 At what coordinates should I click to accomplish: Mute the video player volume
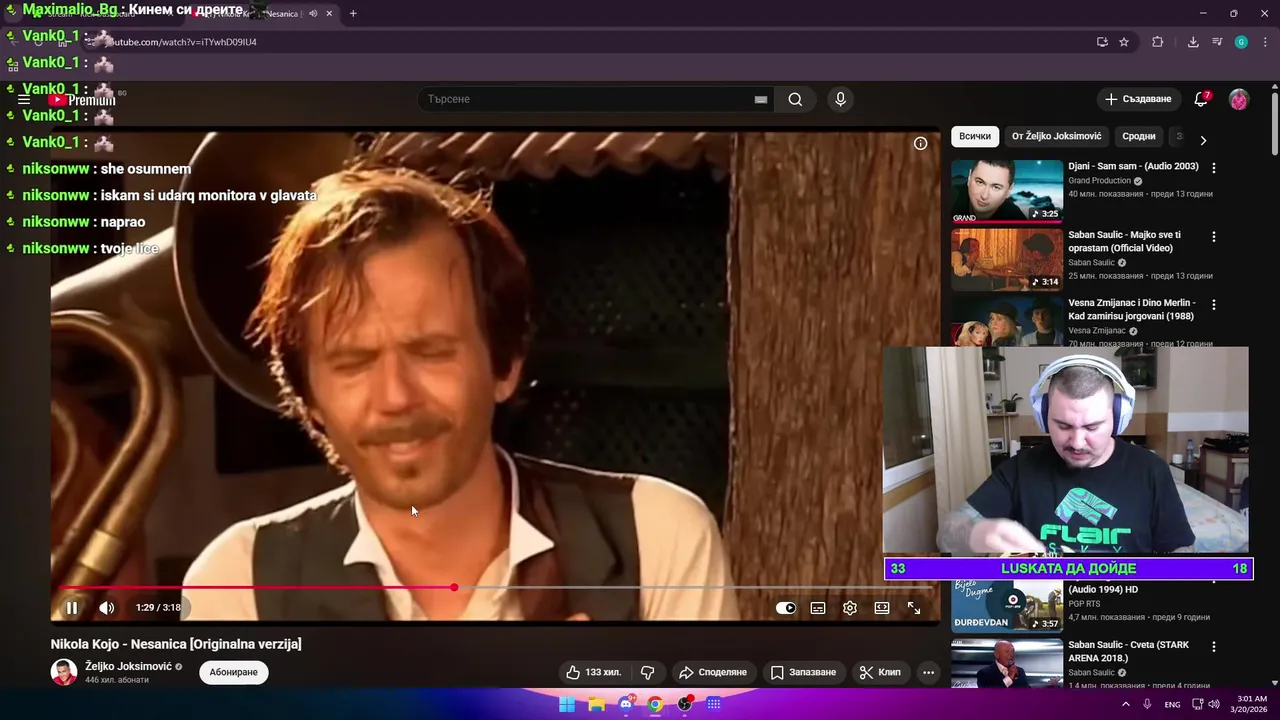[x=107, y=607]
